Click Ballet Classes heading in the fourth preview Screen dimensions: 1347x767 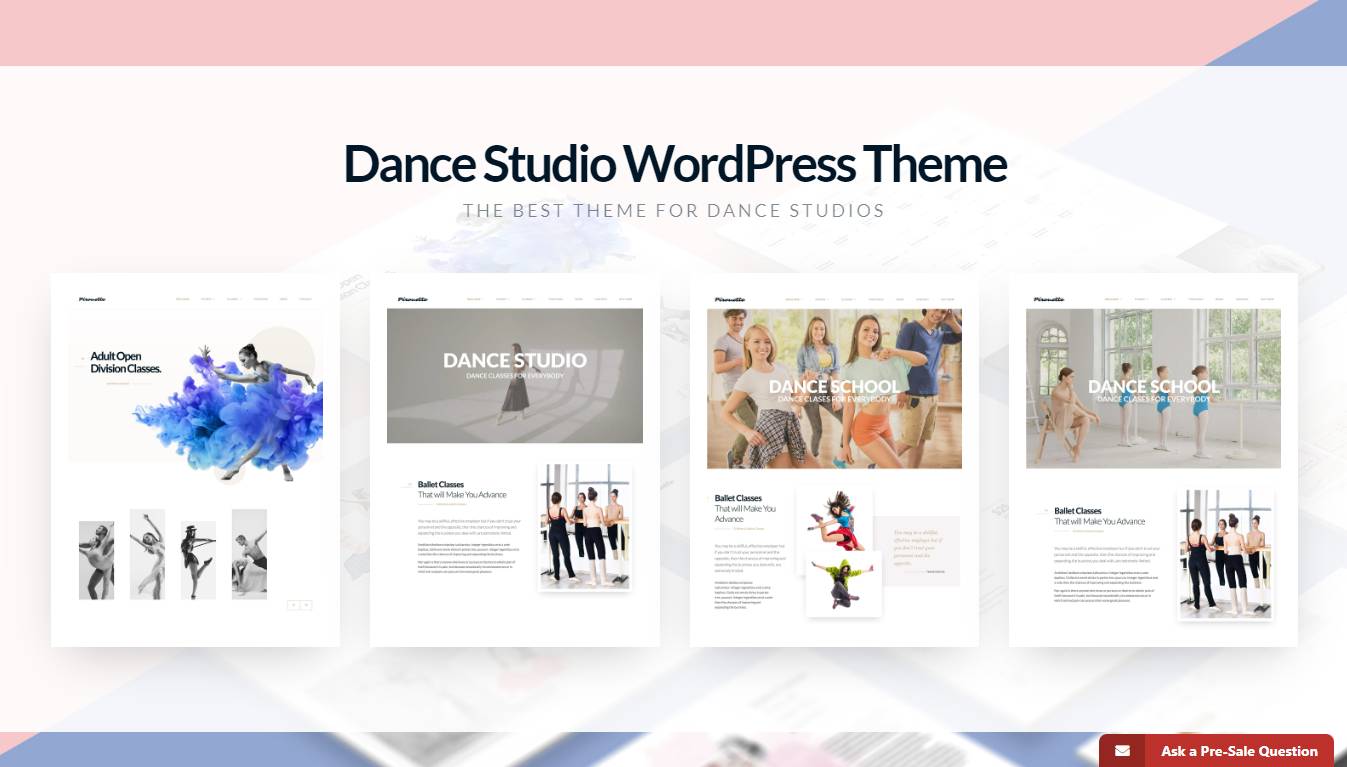click(1078, 511)
